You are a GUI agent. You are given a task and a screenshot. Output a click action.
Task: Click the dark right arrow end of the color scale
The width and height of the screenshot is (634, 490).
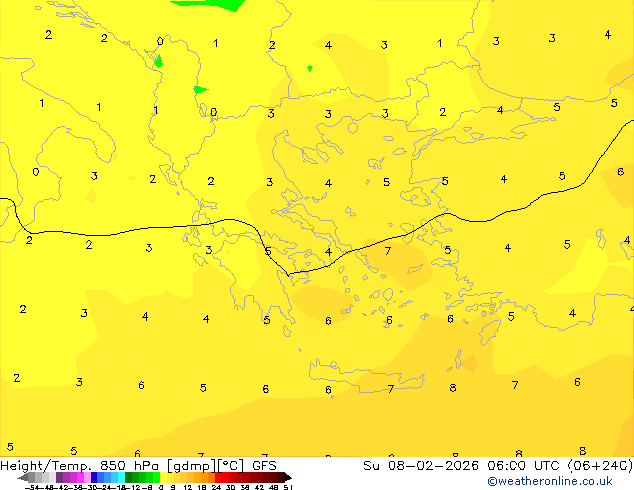click(x=287, y=478)
